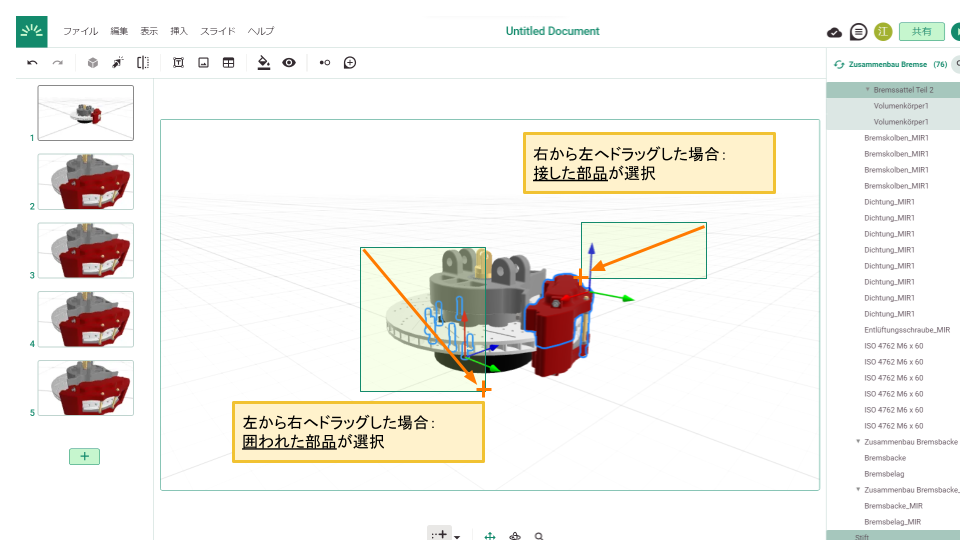Select slide thumbnail 1
Viewport: 960px width, 540px height.
click(86, 113)
